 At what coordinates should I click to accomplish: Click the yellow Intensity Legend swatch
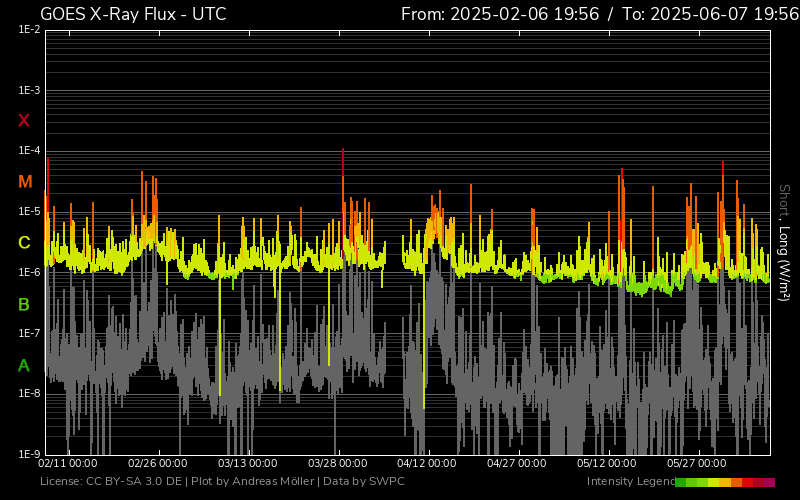[x=713, y=482]
